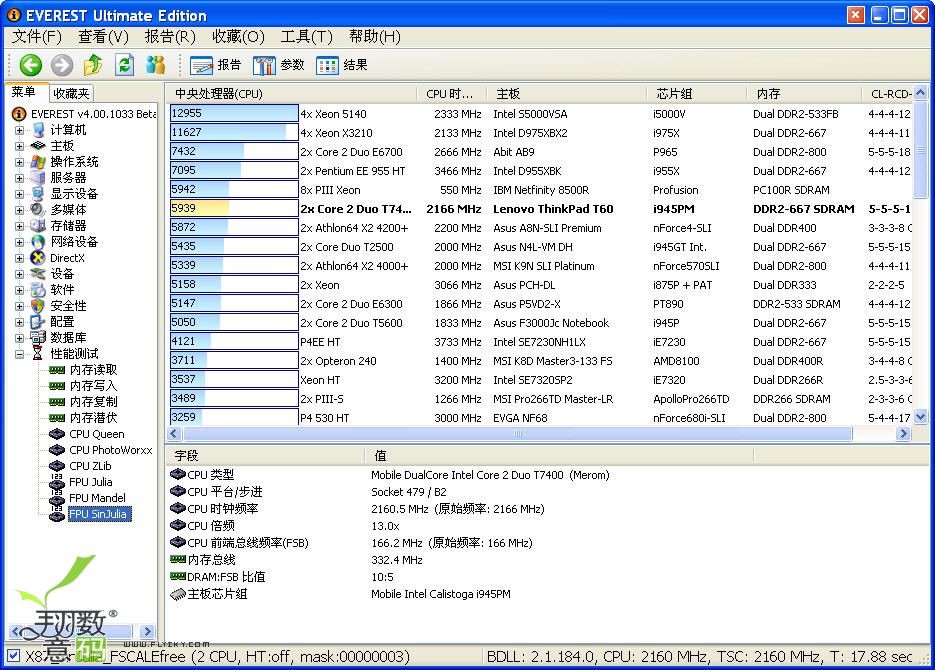Image resolution: width=935 pixels, height=670 pixels.
Task: Sort by the 中央处理器(CPU) column header
Action: pyautogui.click(x=292, y=94)
